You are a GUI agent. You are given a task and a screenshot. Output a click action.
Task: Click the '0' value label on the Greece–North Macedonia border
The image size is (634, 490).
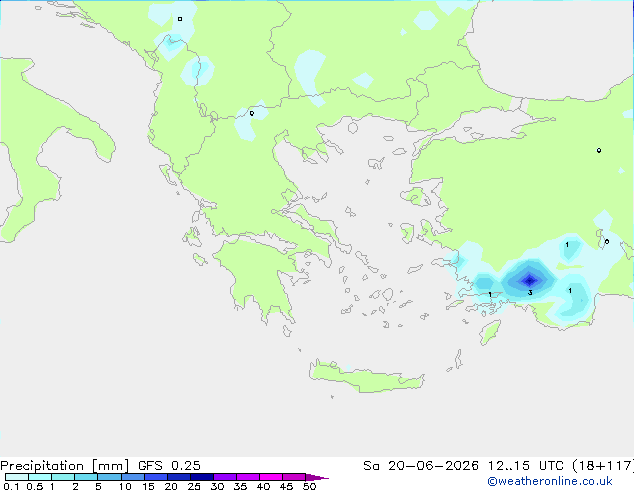[x=251, y=113]
